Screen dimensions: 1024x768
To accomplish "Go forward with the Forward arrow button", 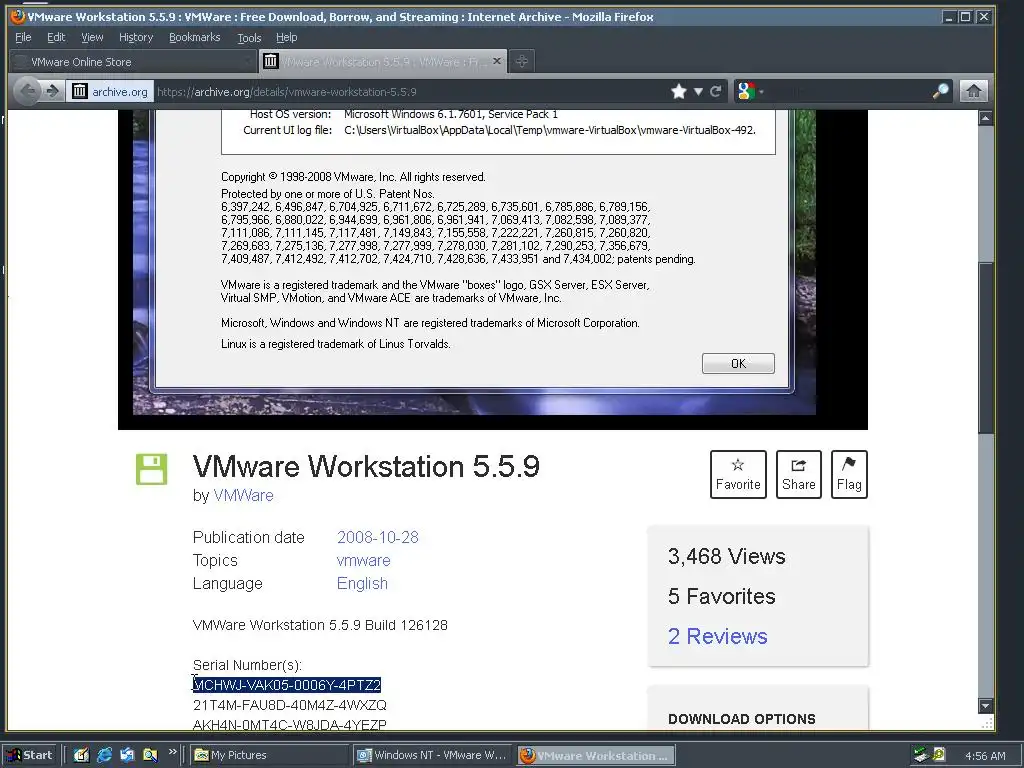I will 52,91.
